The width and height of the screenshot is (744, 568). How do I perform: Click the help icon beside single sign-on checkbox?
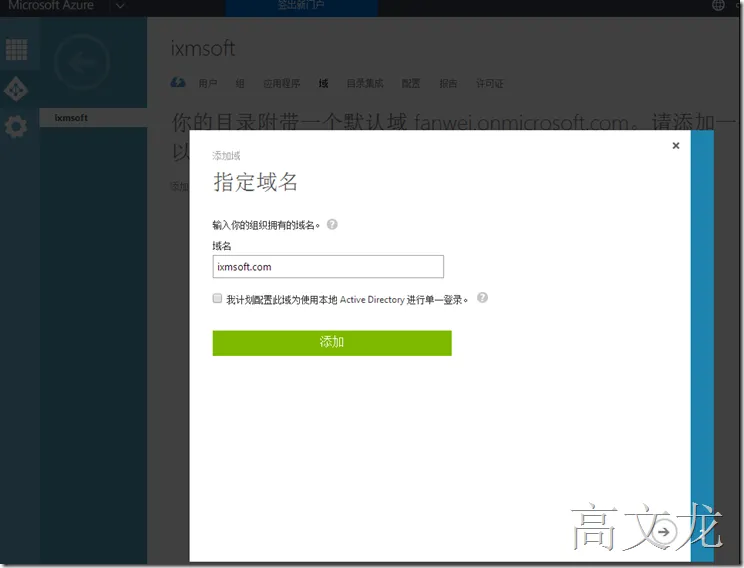pos(482,298)
